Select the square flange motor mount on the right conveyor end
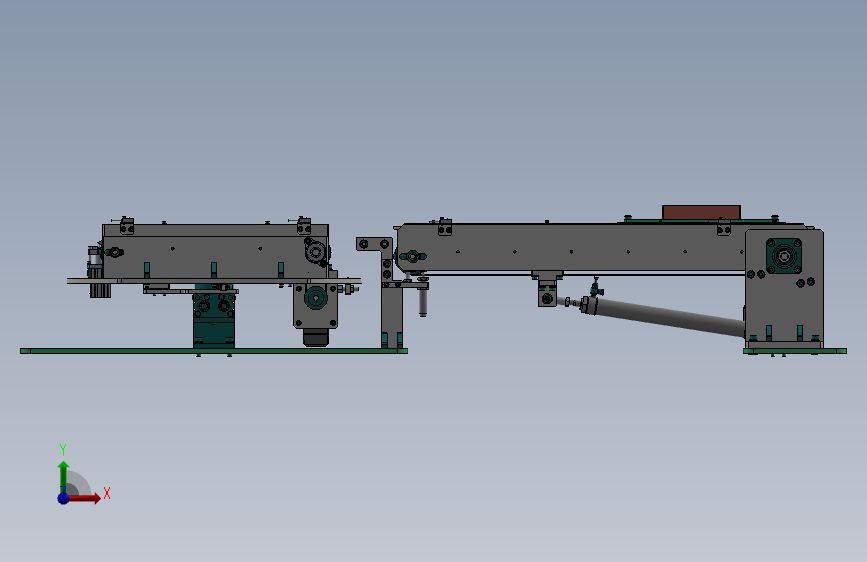Viewport: 867px width, 562px height. pos(784,256)
